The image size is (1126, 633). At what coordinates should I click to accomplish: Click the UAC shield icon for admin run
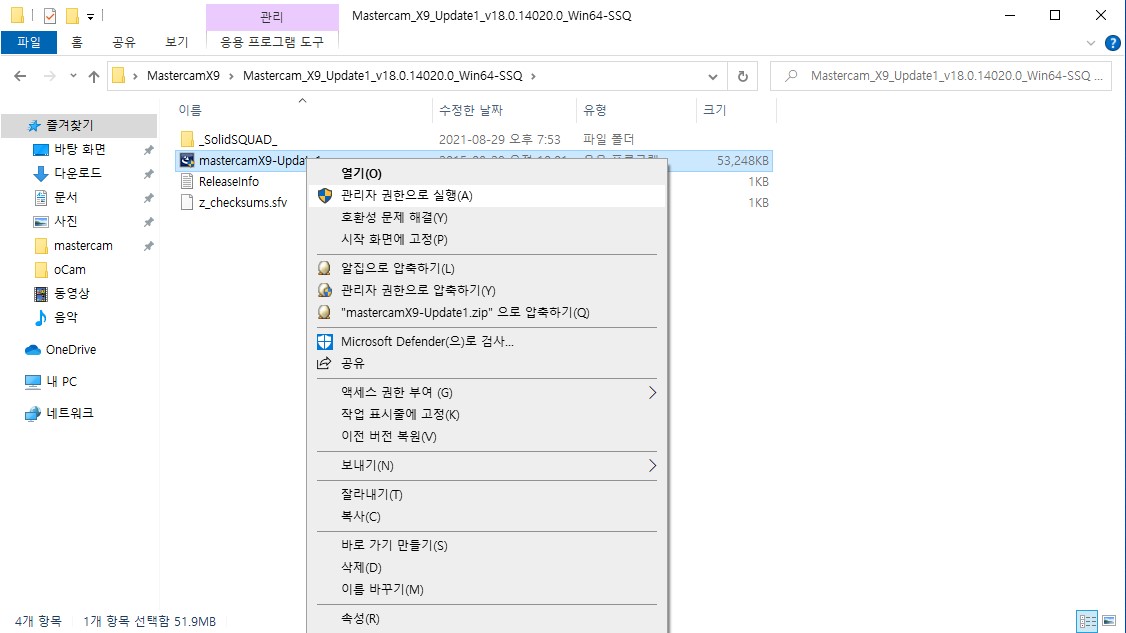coord(325,195)
